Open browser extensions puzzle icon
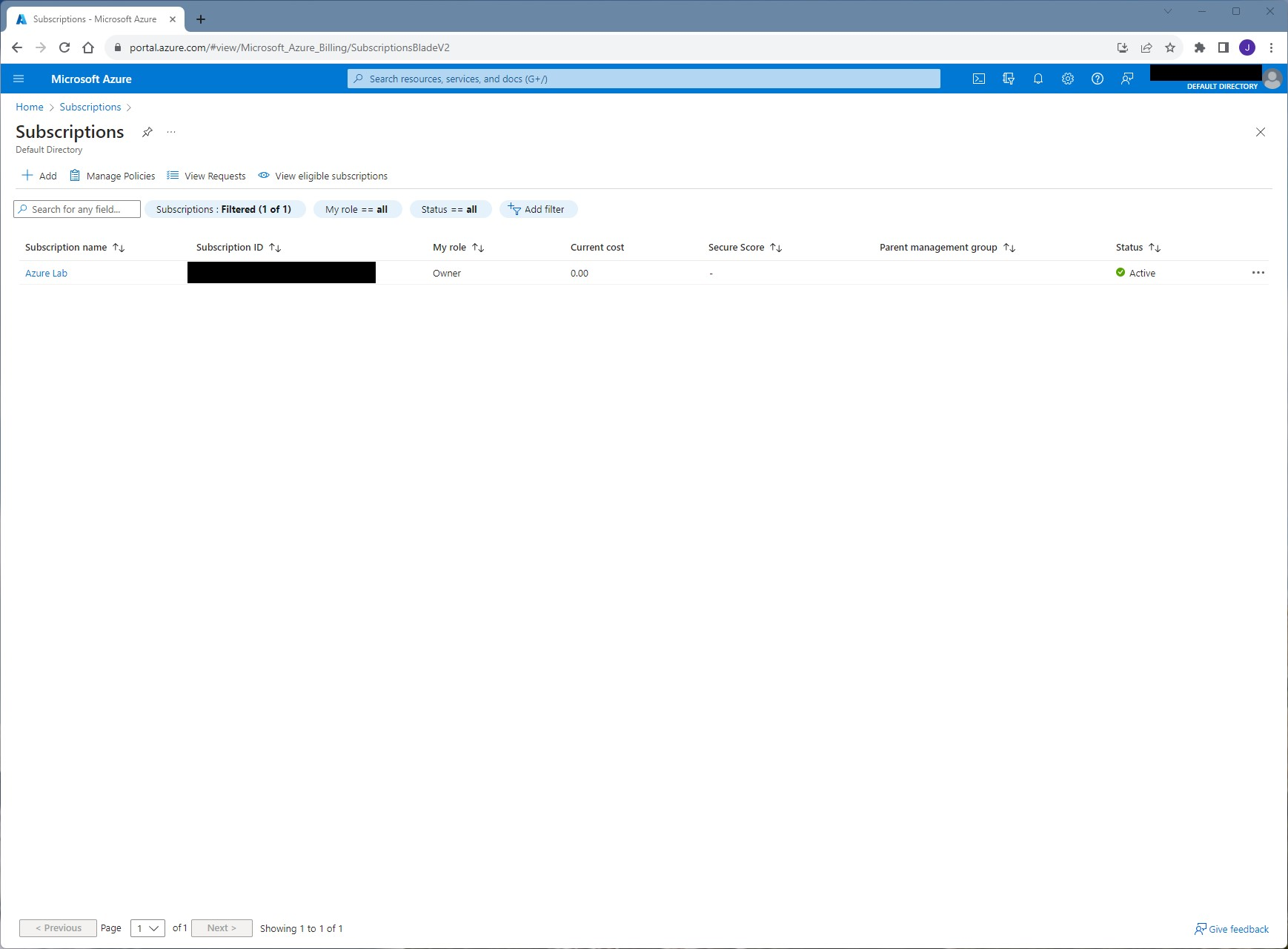The image size is (1288, 949). 1200,47
